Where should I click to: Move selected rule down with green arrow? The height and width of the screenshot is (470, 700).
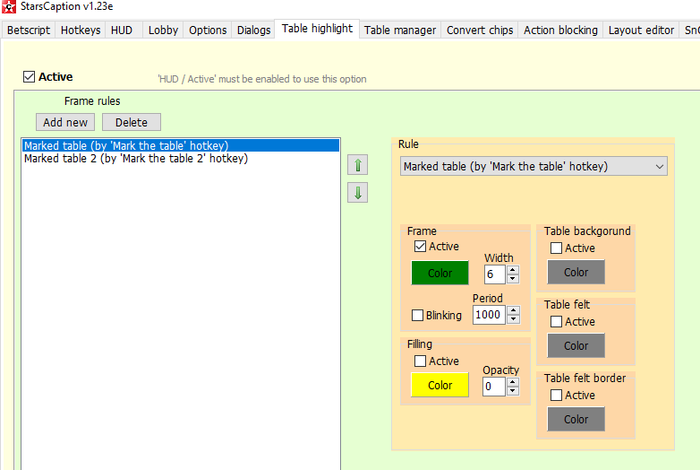[358, 192]
